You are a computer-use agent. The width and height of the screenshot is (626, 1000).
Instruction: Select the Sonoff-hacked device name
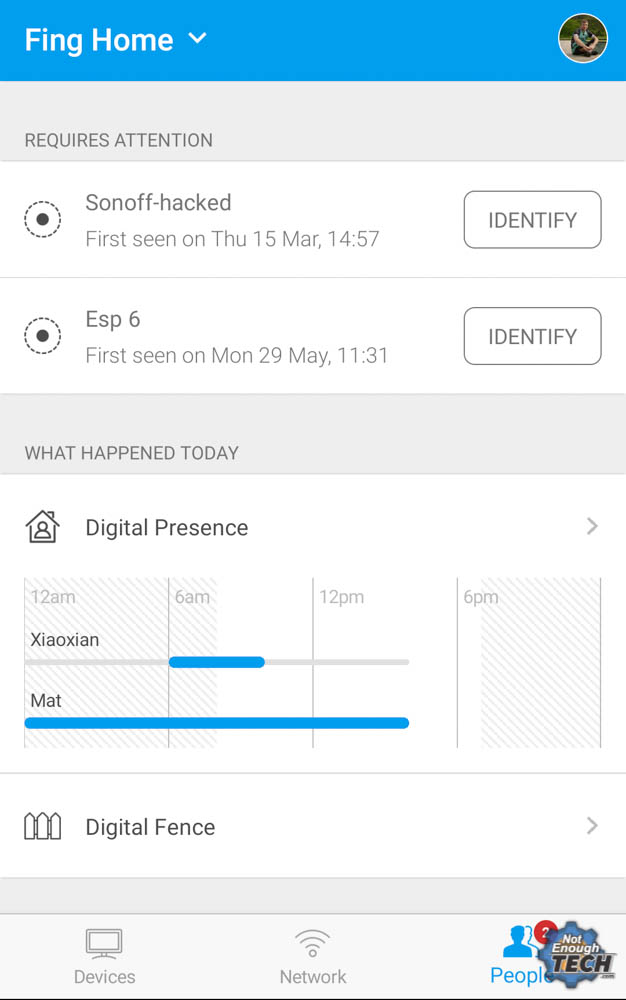(158, 203)
